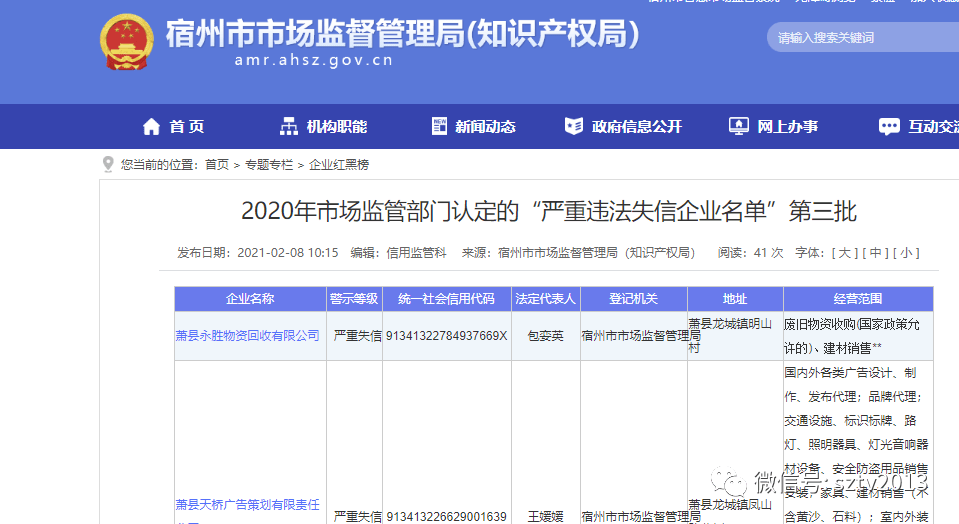Click the home icon beside 首页
Image resolution: width=959 pixels, height=524 pixels.
pyautogui.click(x=151, y=127)
